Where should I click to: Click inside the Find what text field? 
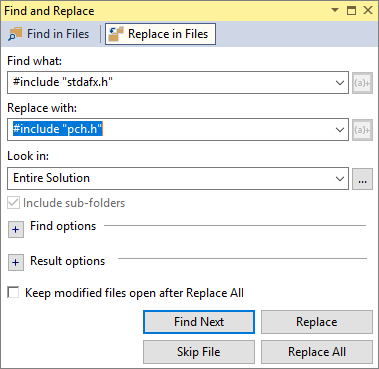[x=170, y=82]
